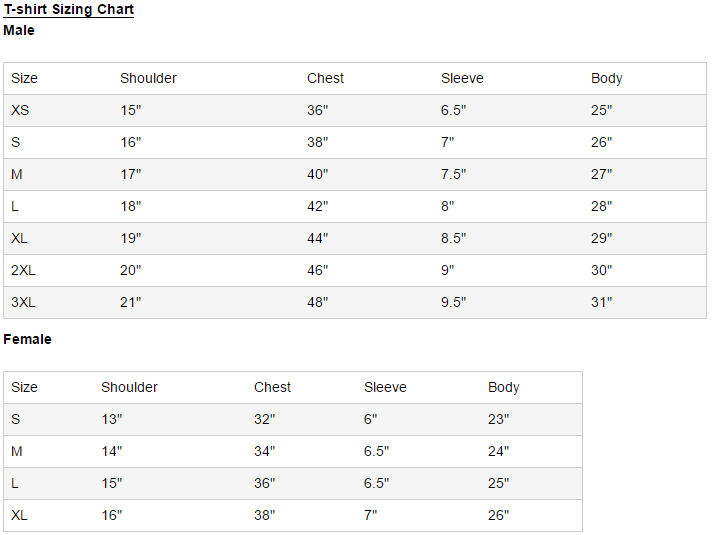This screenshot has height=535, width=712.
Task: Click the Male table Sleeve header
Action: click(462, 78)
